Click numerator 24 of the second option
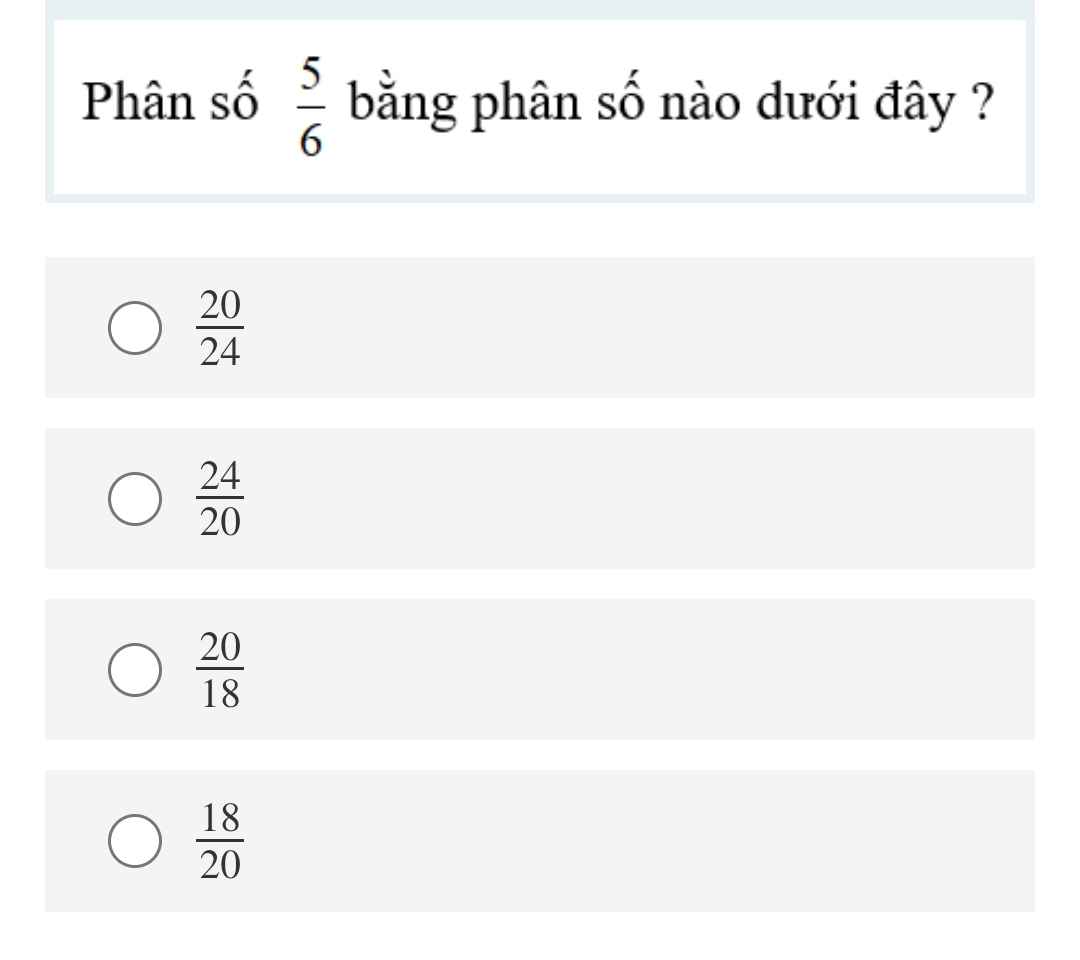This screenshot has height=960, width=1080. tap(220, 478)
